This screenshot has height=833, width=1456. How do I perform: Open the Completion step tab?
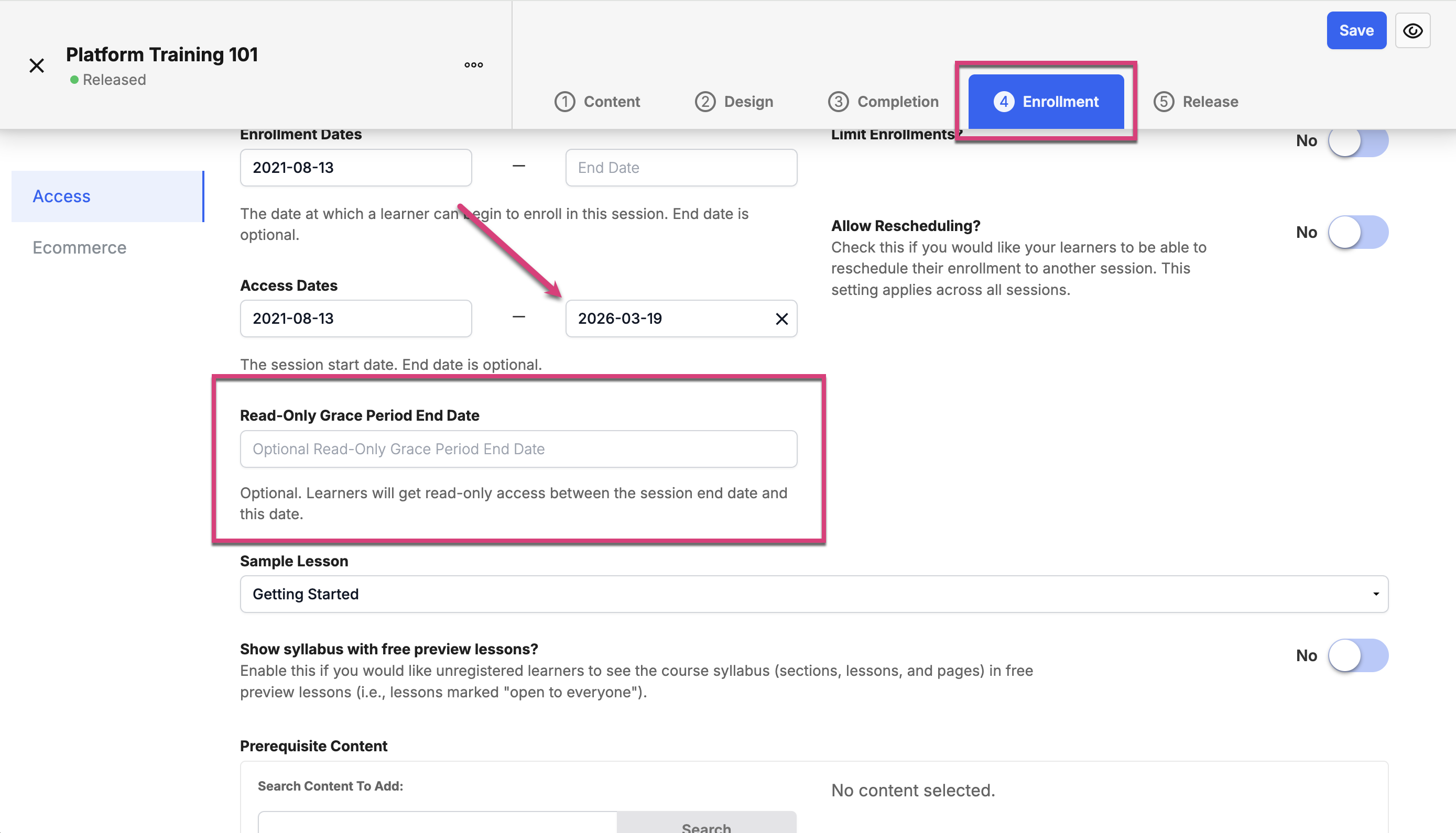pos(883,101)
